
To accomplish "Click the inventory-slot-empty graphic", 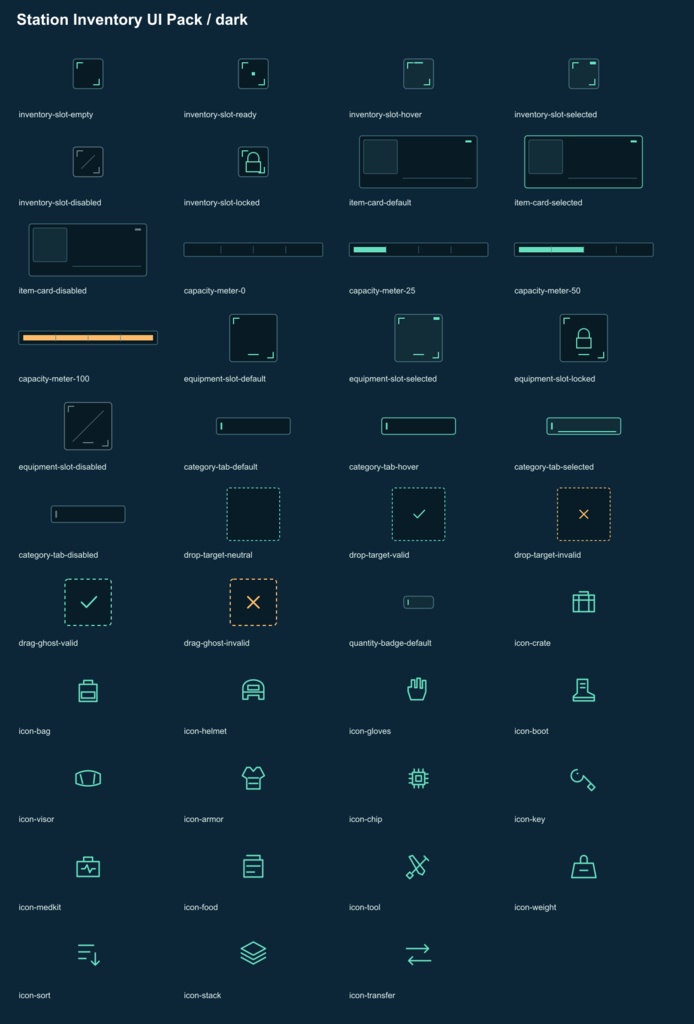I will pyautogui.click(x=88, y=73).
